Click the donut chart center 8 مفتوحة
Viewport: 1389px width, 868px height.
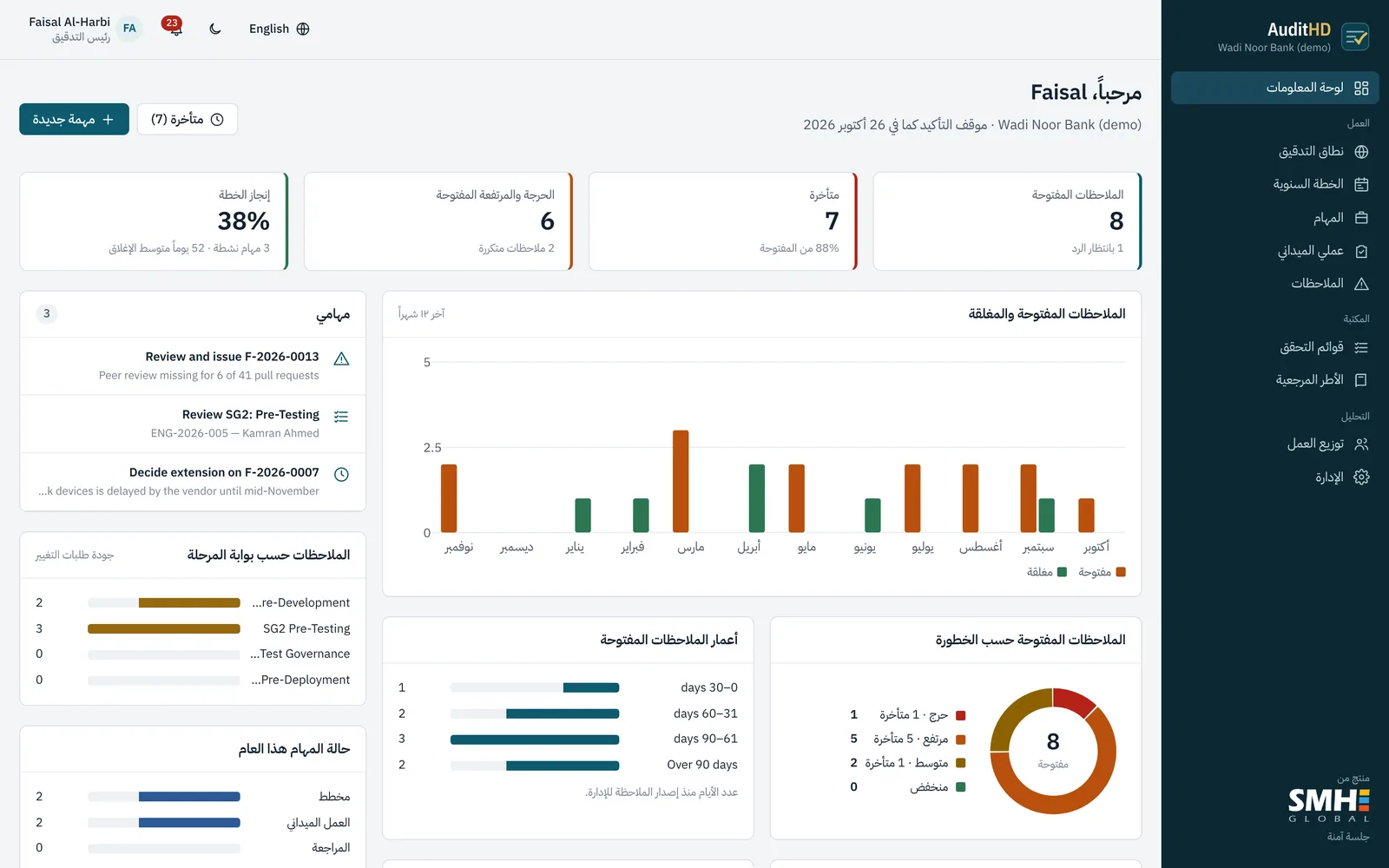[1053, 751]
